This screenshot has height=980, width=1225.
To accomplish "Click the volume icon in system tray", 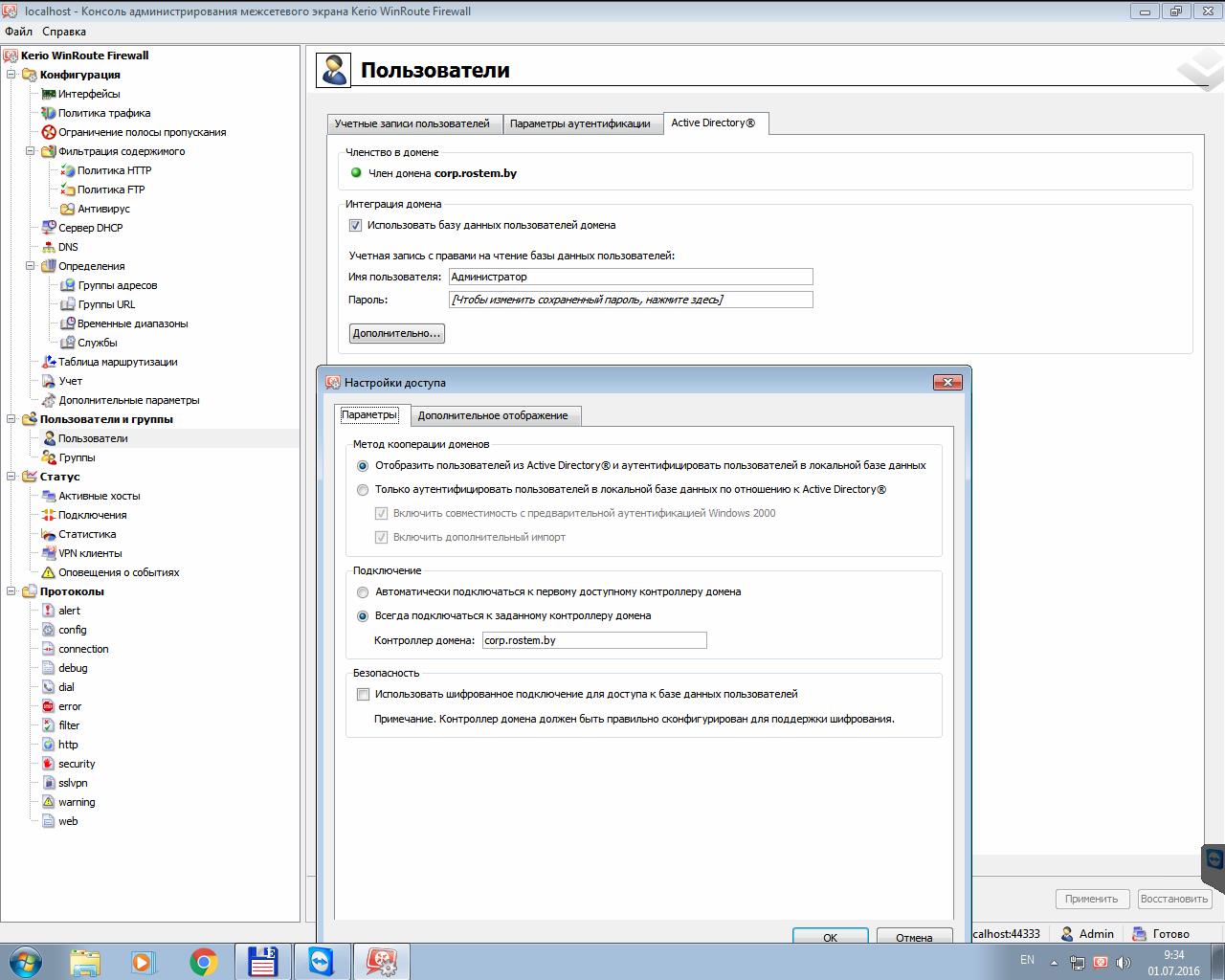I will (x=1123, y=962).
